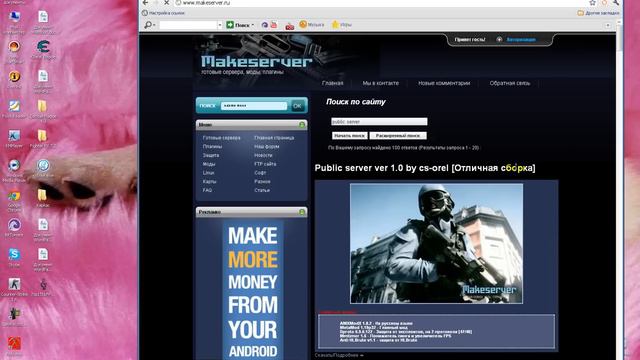Open the My Computer desktop icon
The height and width of the screenshot is (360, 640).
pyautogui.click(x=14, y=21)
